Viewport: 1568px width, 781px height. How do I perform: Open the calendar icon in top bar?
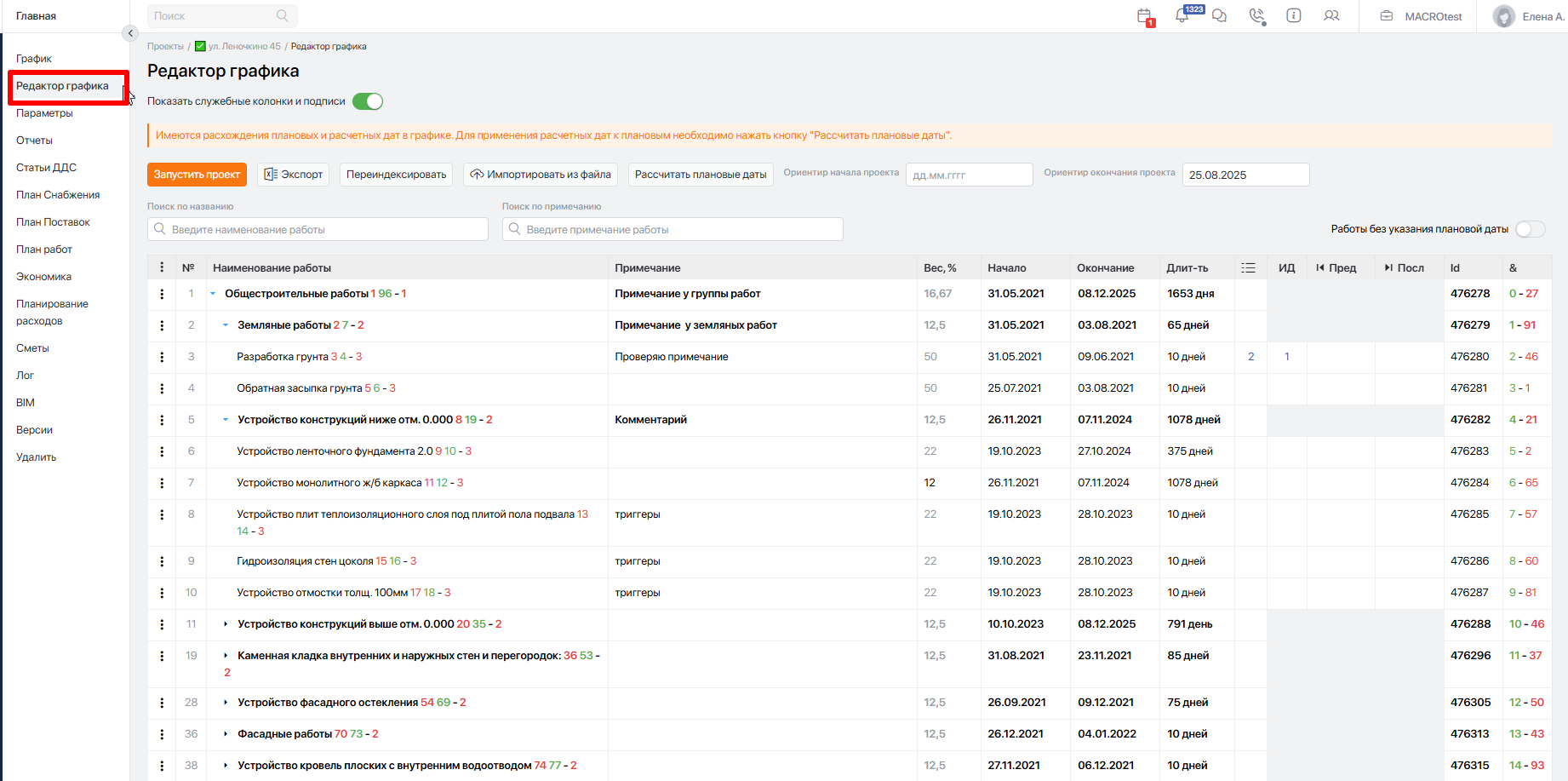click(1144, 16)
